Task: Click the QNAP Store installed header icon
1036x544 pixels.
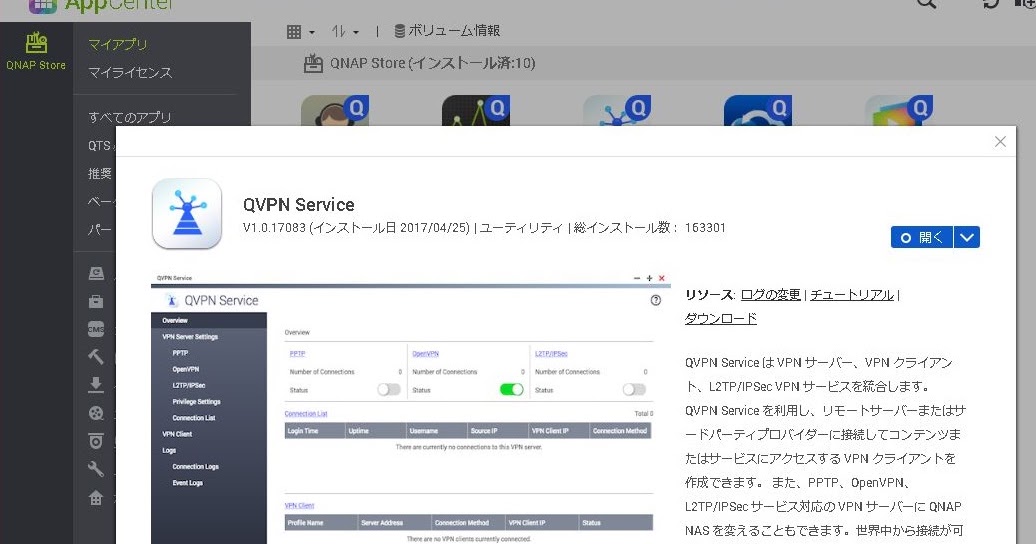Action: [313, 63]
